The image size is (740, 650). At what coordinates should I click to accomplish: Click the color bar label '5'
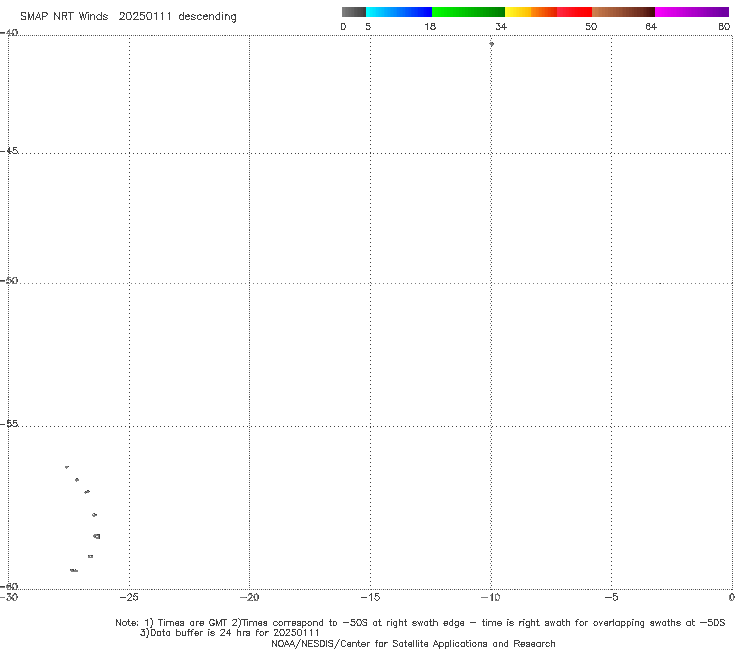click(x=368, y=27)
